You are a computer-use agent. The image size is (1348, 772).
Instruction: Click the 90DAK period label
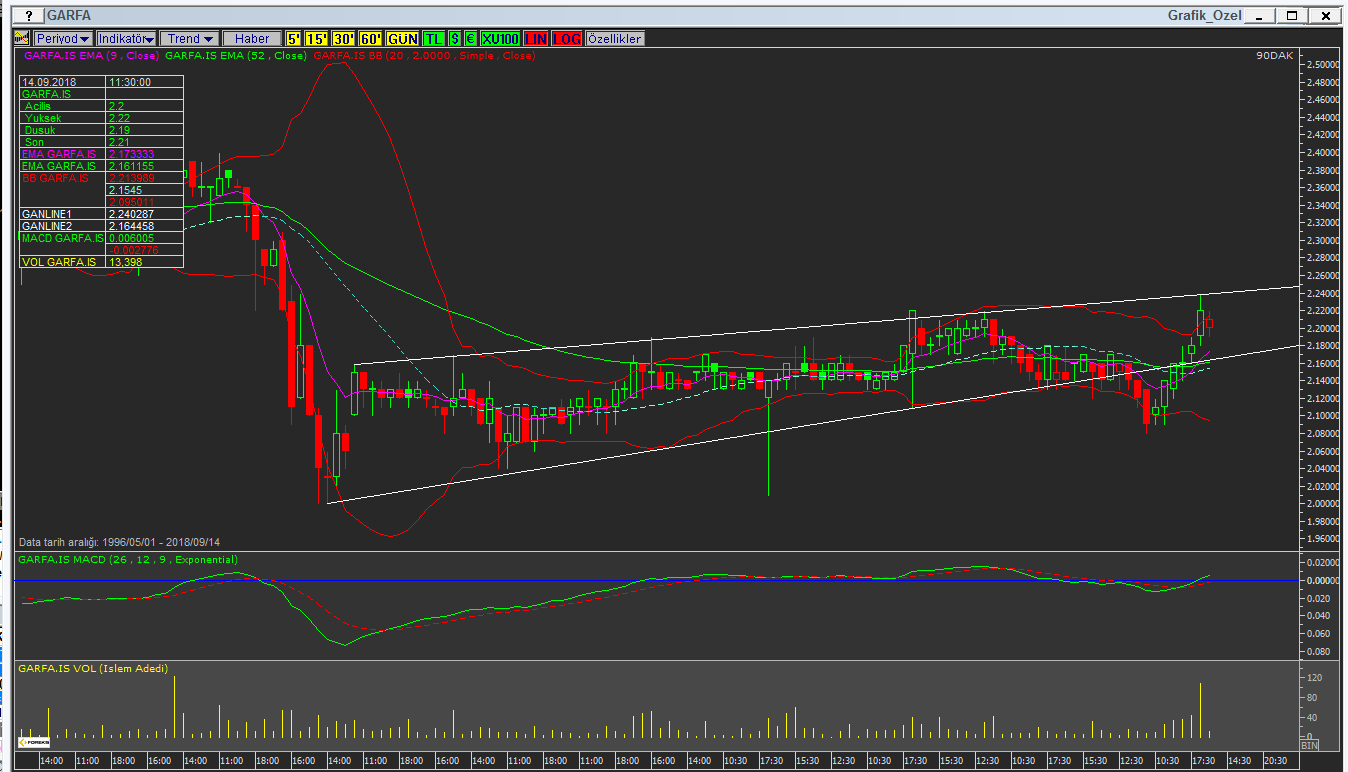[1275, 56]
